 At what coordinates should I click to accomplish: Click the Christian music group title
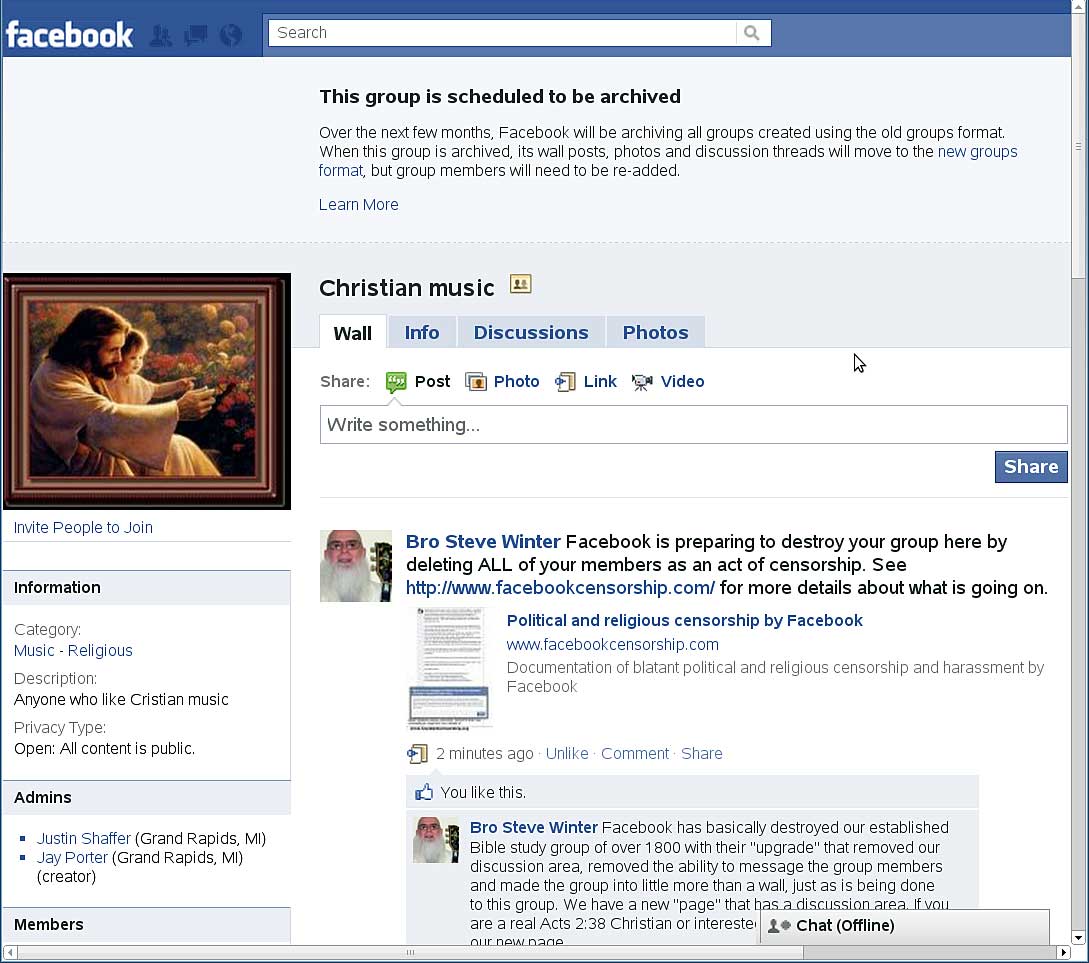[406, 287]
